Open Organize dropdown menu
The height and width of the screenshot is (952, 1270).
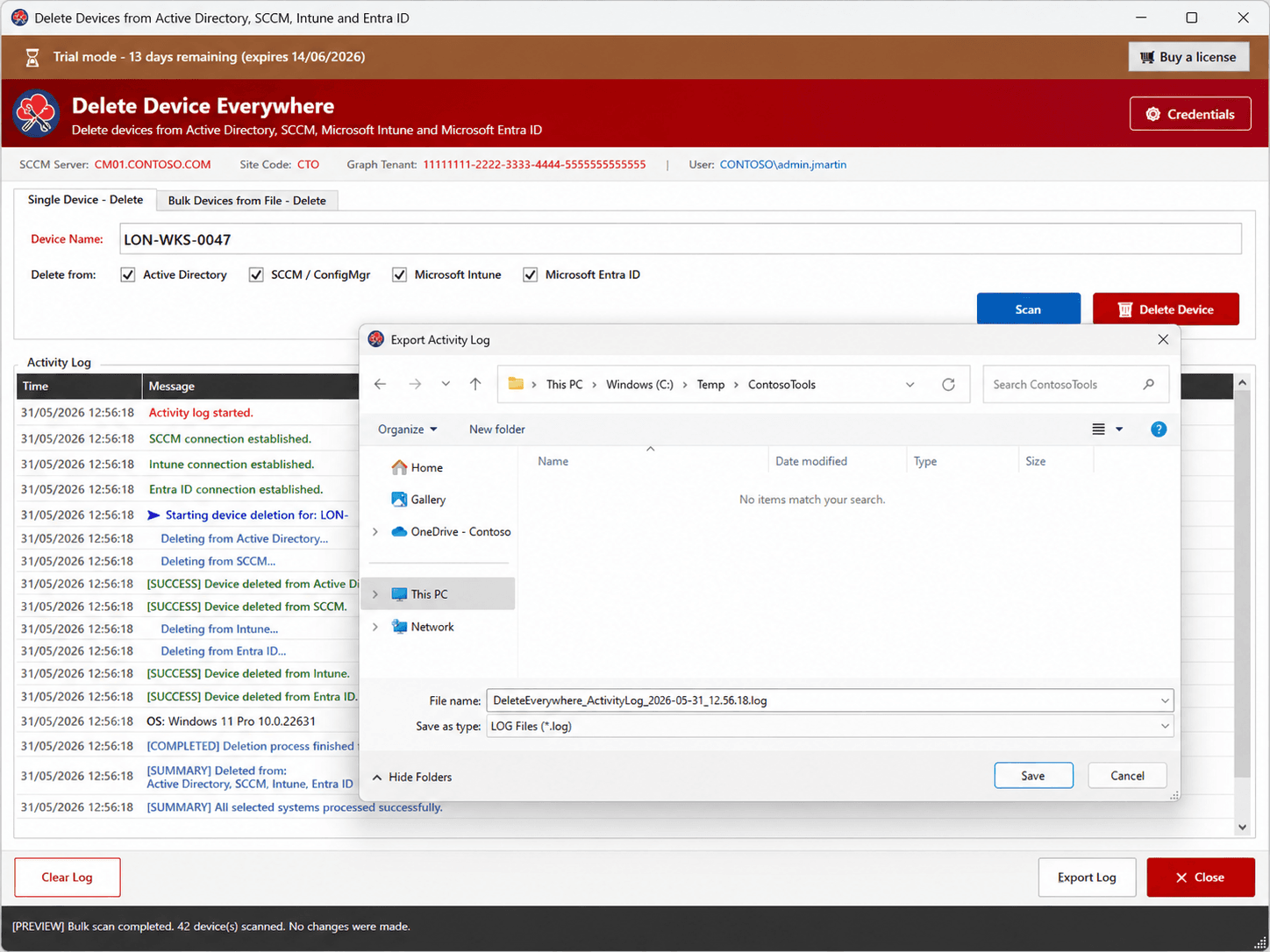pyautogui.click(x=407, y=429)
